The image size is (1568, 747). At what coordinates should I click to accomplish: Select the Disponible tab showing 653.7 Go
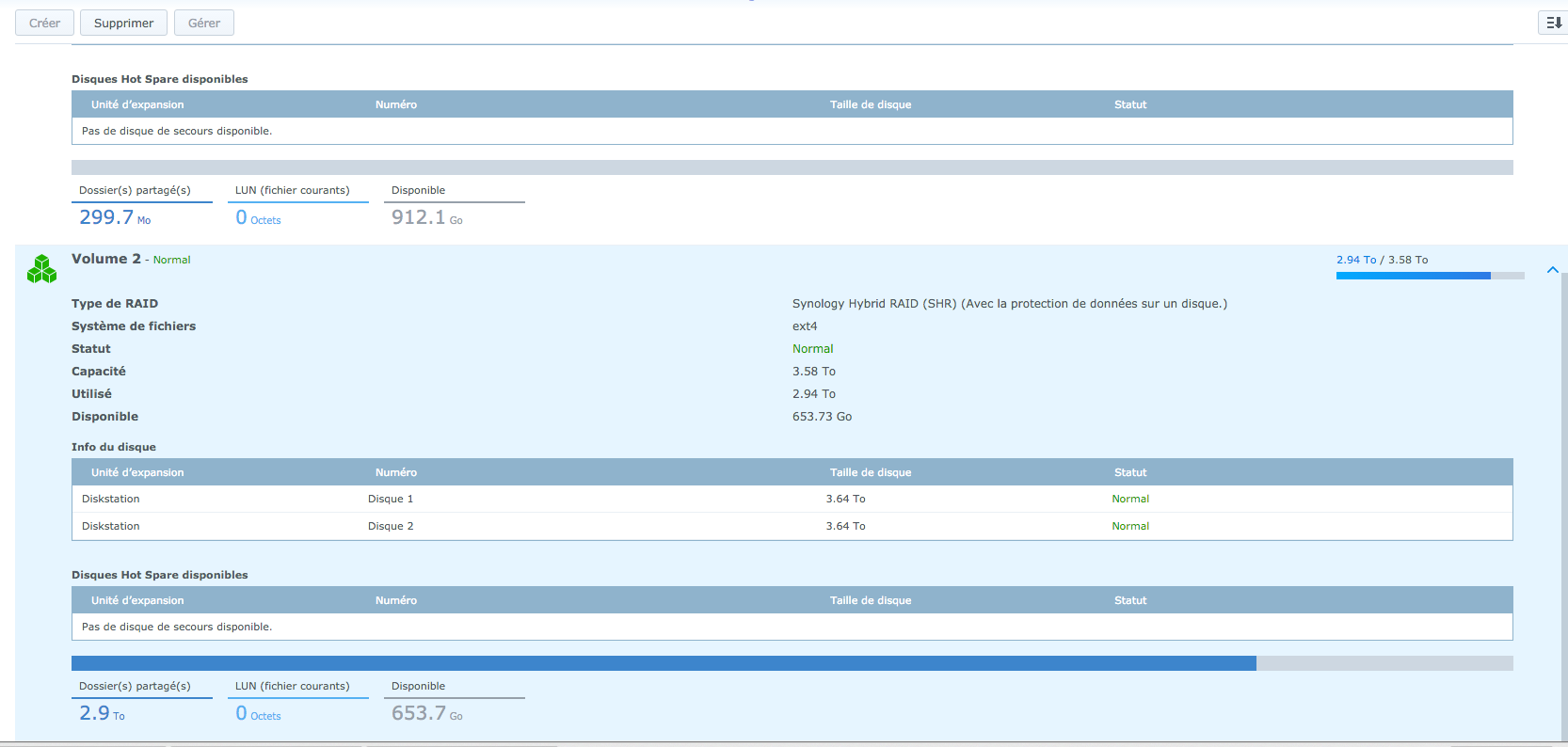click(x=454, y=701)
